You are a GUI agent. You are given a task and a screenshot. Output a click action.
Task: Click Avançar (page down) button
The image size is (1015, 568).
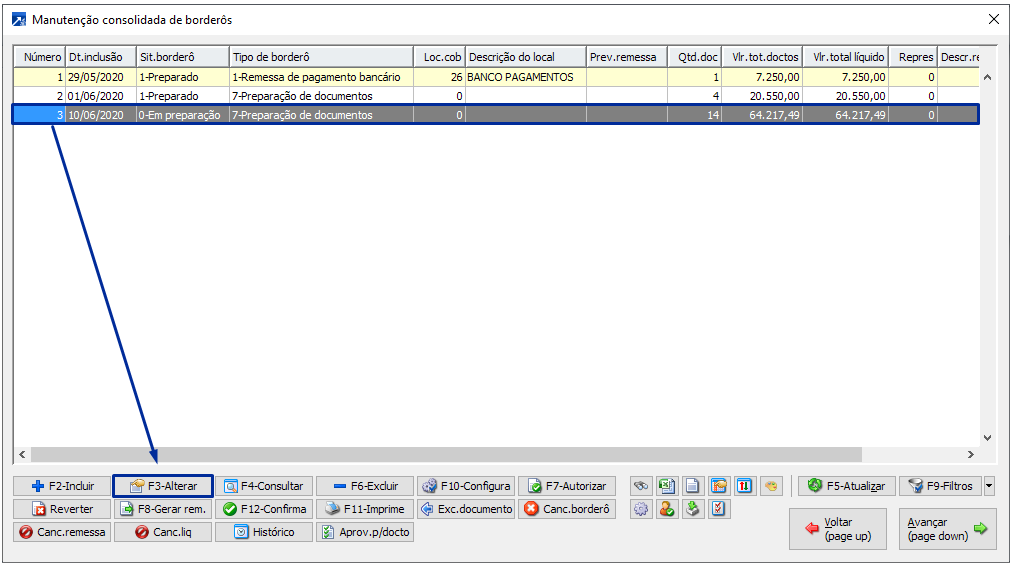948,529
